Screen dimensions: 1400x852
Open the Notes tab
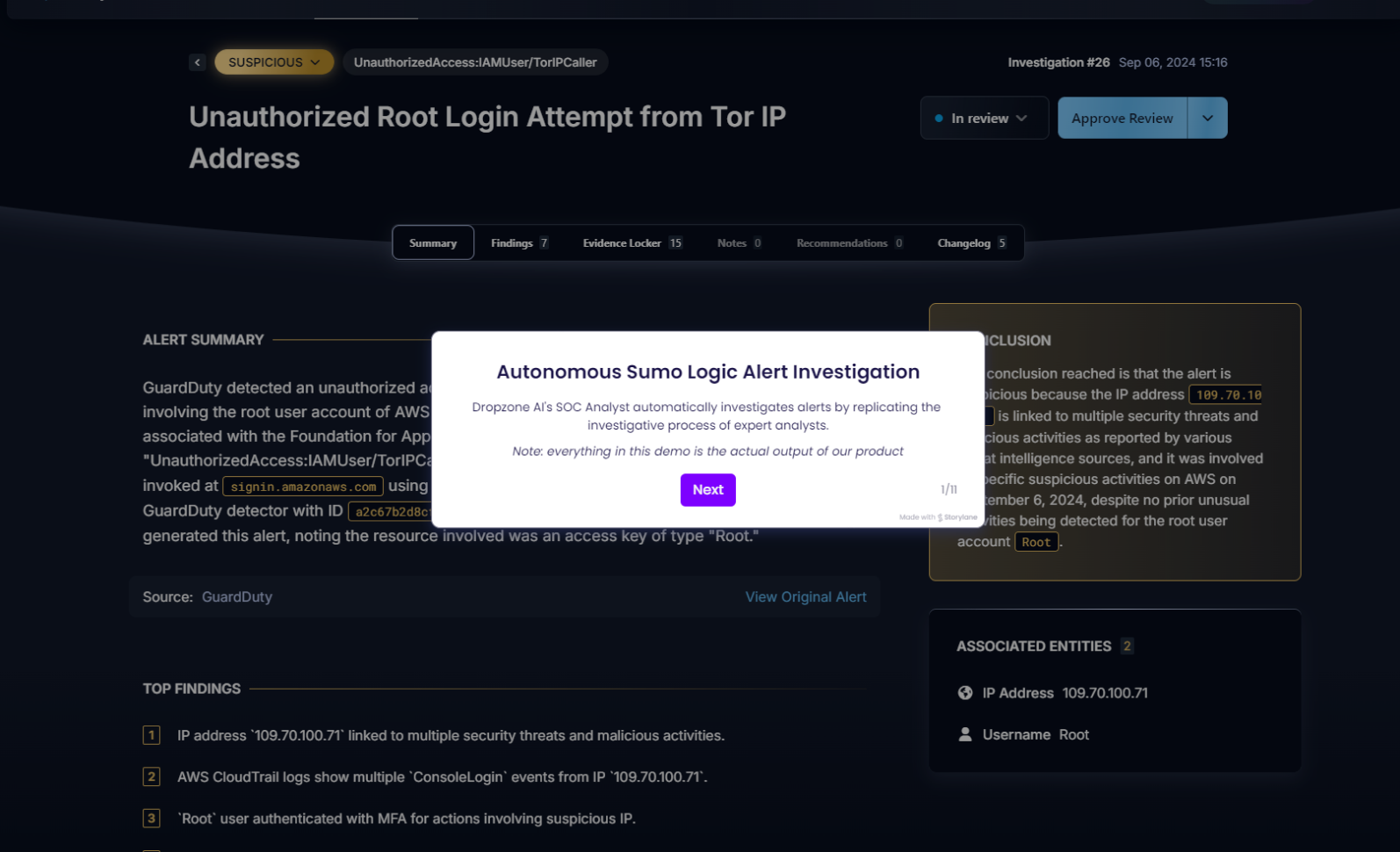tap(739, 242)
